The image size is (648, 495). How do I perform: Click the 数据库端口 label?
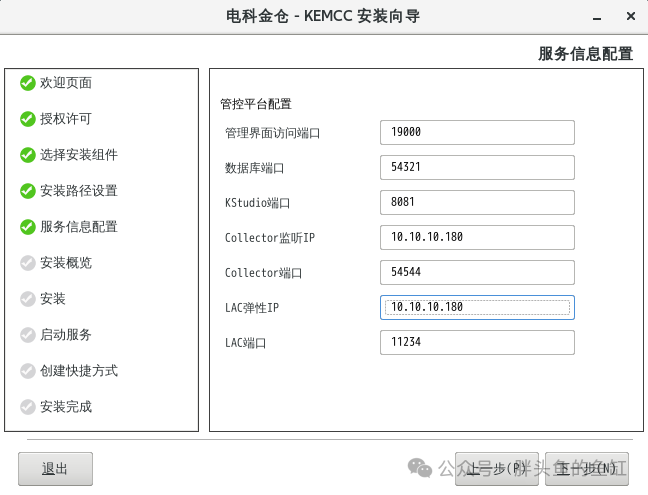[x=255, y=168]
